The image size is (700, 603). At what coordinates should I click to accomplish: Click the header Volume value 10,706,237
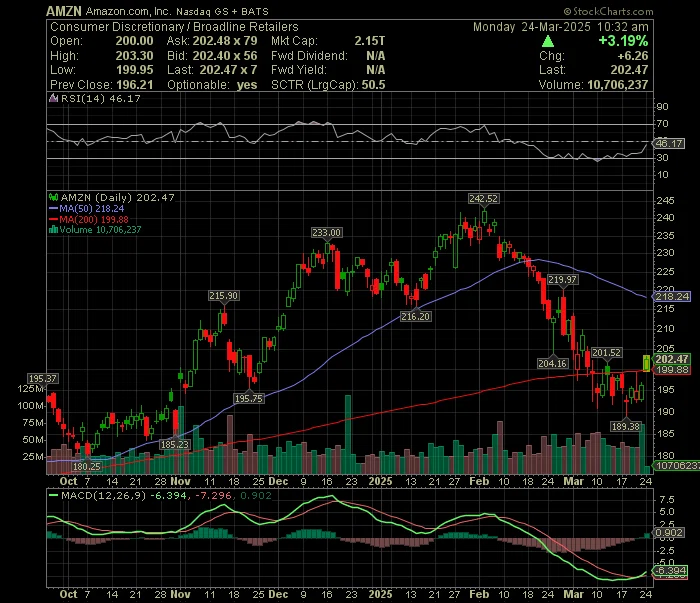[618, 85]
